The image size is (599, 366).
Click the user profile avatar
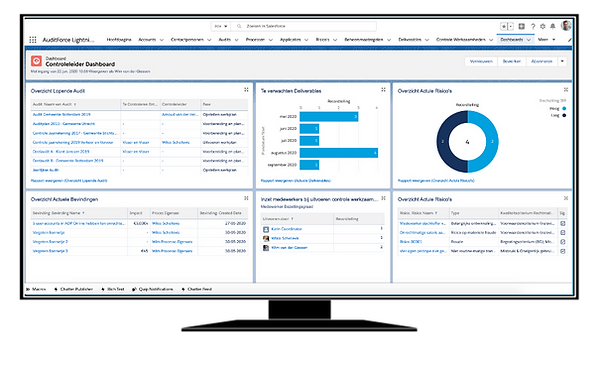coord(566,26)
